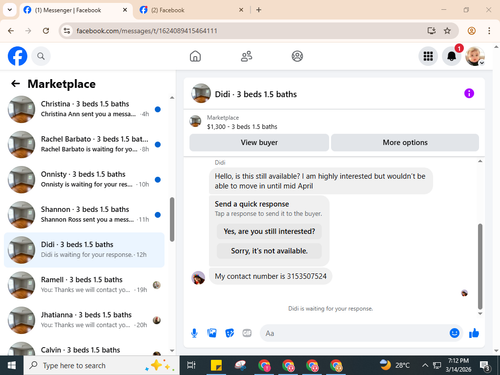This screenshot has height=375, width=500.
Task: Open Christina 3 beds 1.5 baths conversation
Action: point(84,109)
